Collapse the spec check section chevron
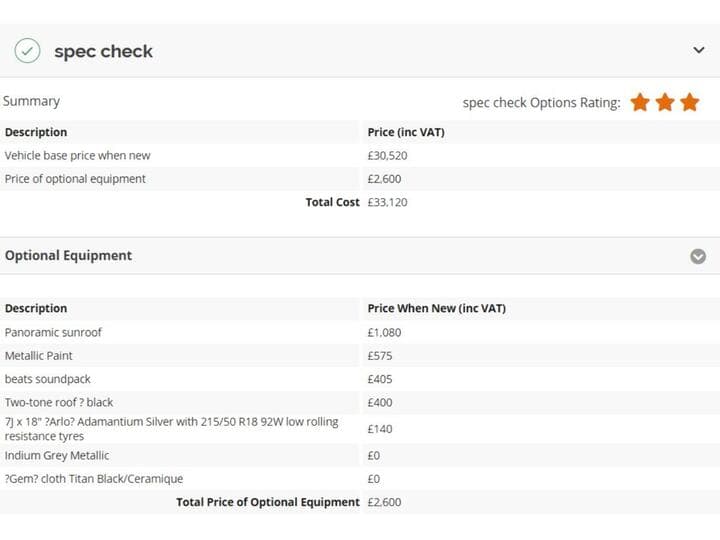Viewport: 720px width, 540px height. point(698,50)
